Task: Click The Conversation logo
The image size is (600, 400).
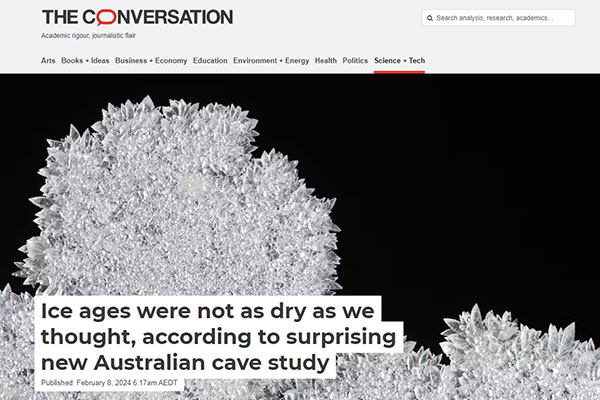Action: click(x=137, y=17)
